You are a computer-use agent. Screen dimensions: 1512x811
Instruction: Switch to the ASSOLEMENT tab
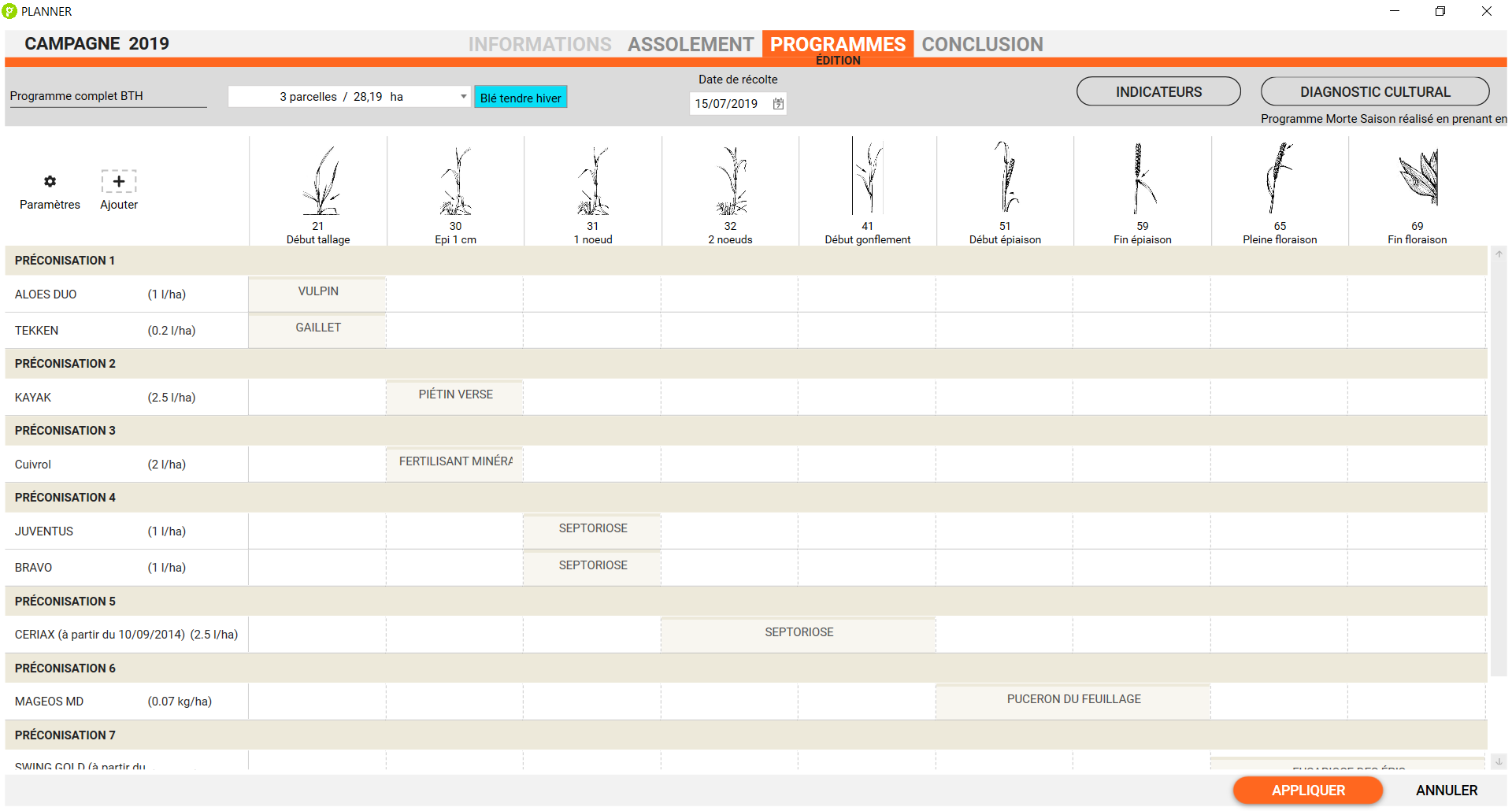691,44
